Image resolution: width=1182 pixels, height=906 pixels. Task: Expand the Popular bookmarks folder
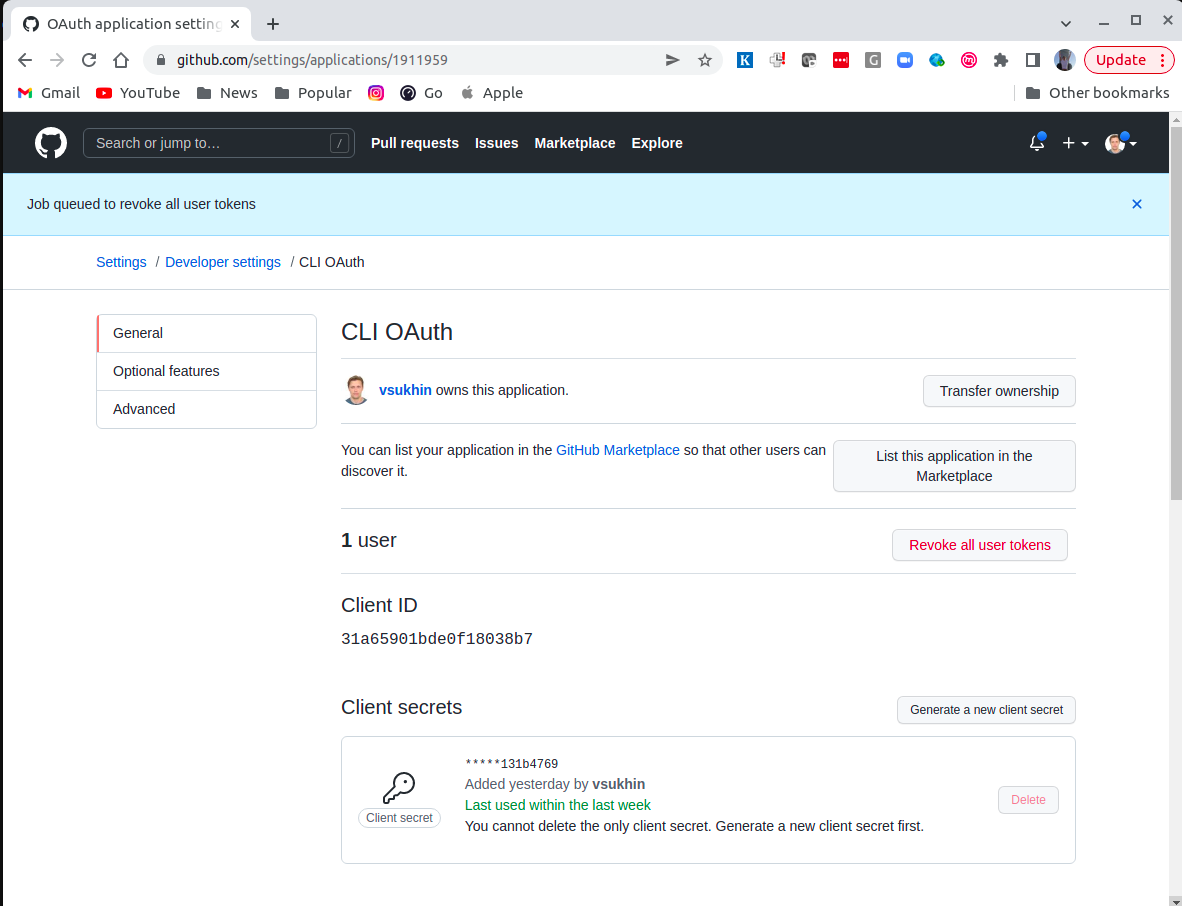click(x=313, y=93)
